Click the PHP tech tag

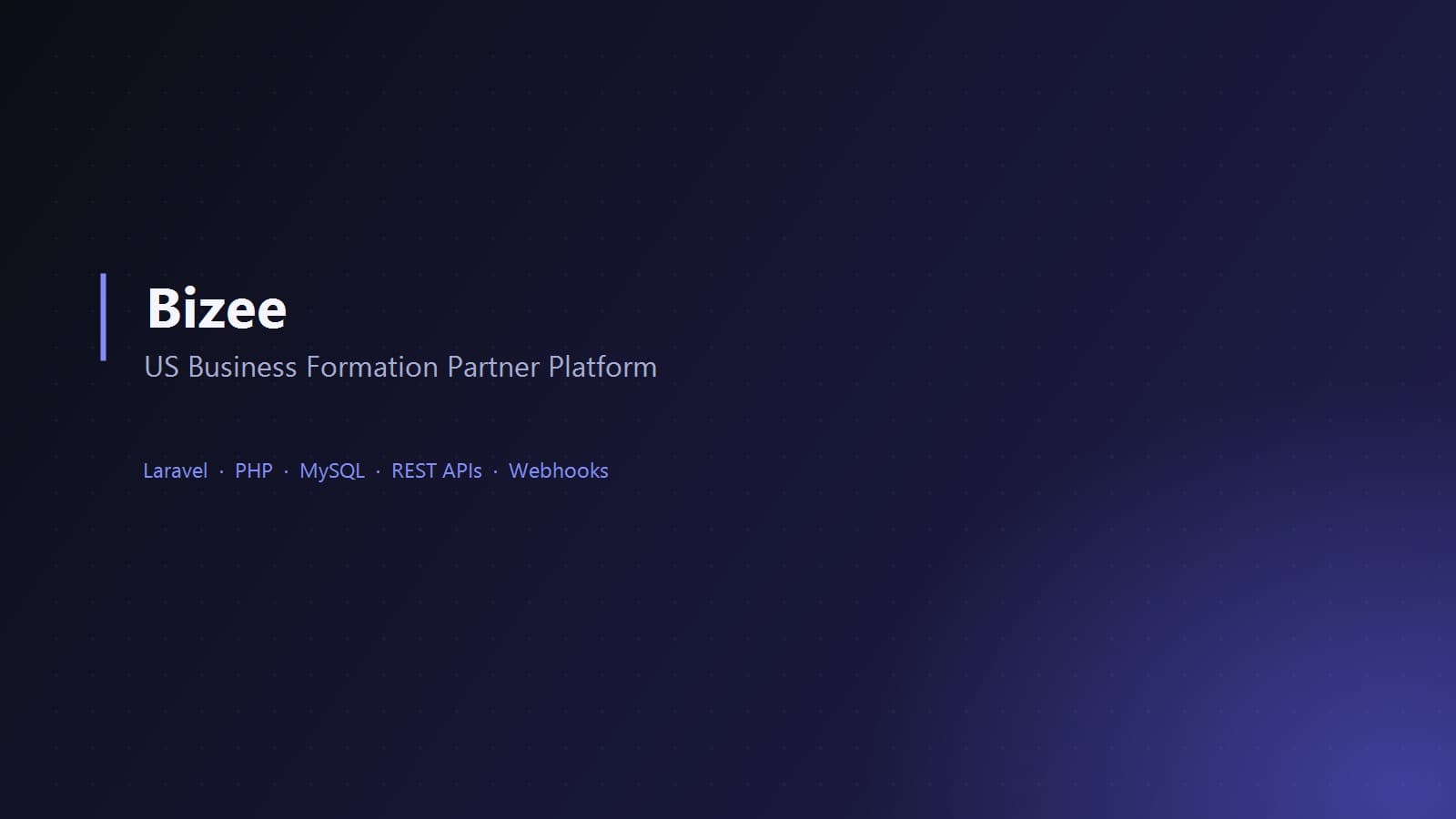(x=253, y=470)
